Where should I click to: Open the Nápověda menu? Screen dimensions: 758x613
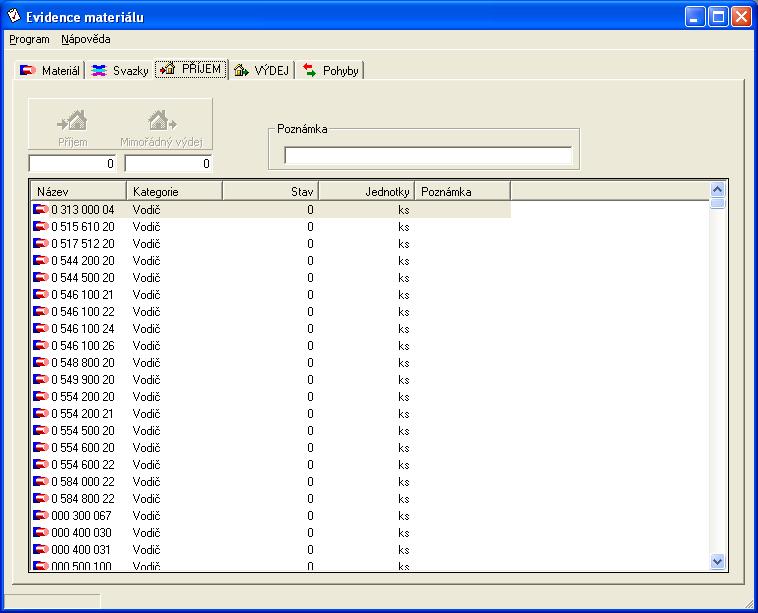coord(86,40)
